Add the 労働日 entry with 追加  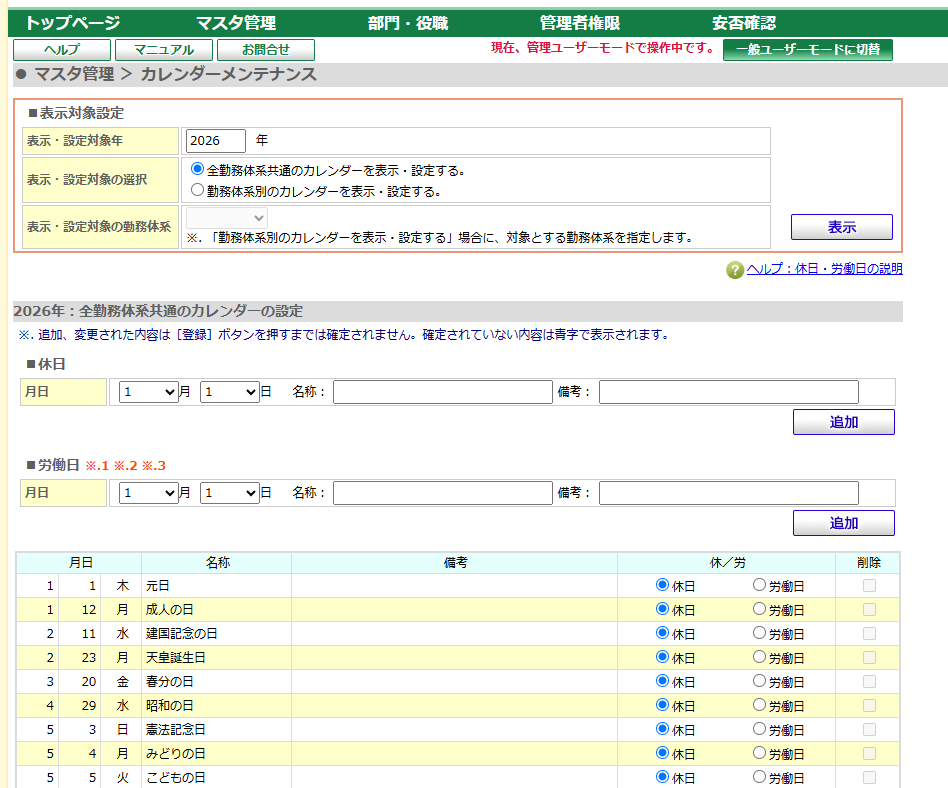pyautogui.click(x=843, y=523)
